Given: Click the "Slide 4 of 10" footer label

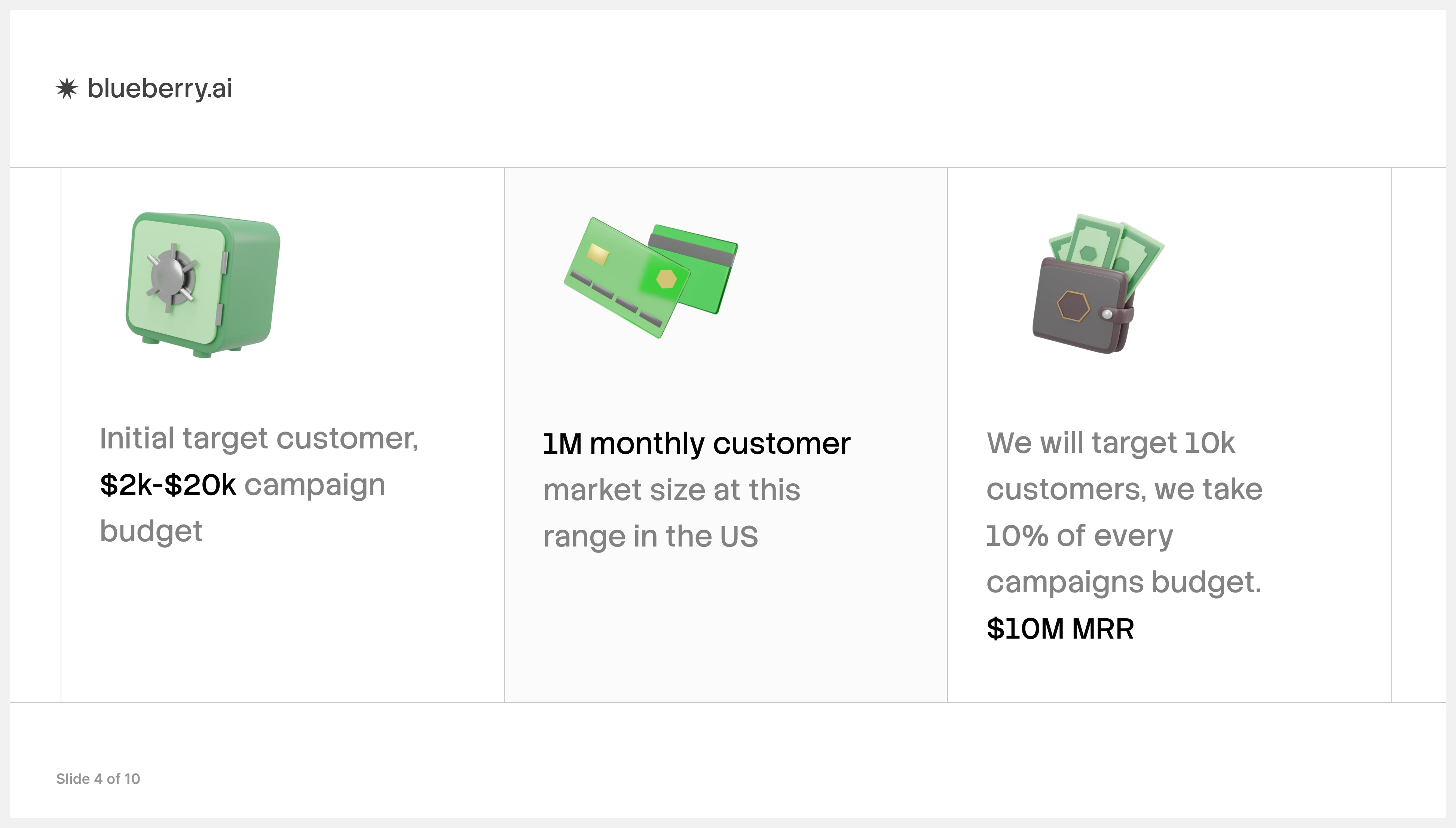Looking at the screenshot, I should coord(98,779).
